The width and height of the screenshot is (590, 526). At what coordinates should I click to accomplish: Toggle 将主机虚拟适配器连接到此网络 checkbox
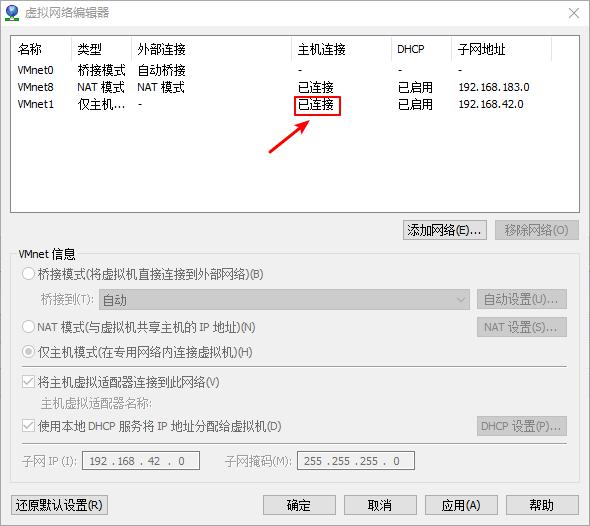[x=29, y=382]
